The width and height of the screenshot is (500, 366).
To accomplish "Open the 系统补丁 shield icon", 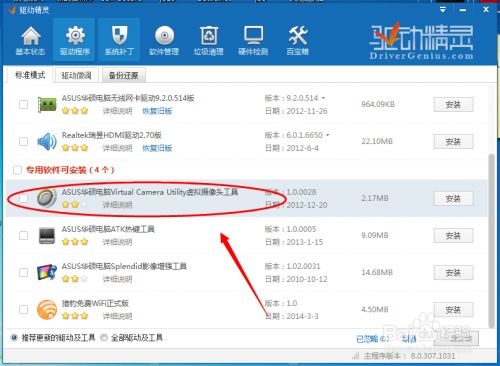I will [x=119, y=41].
